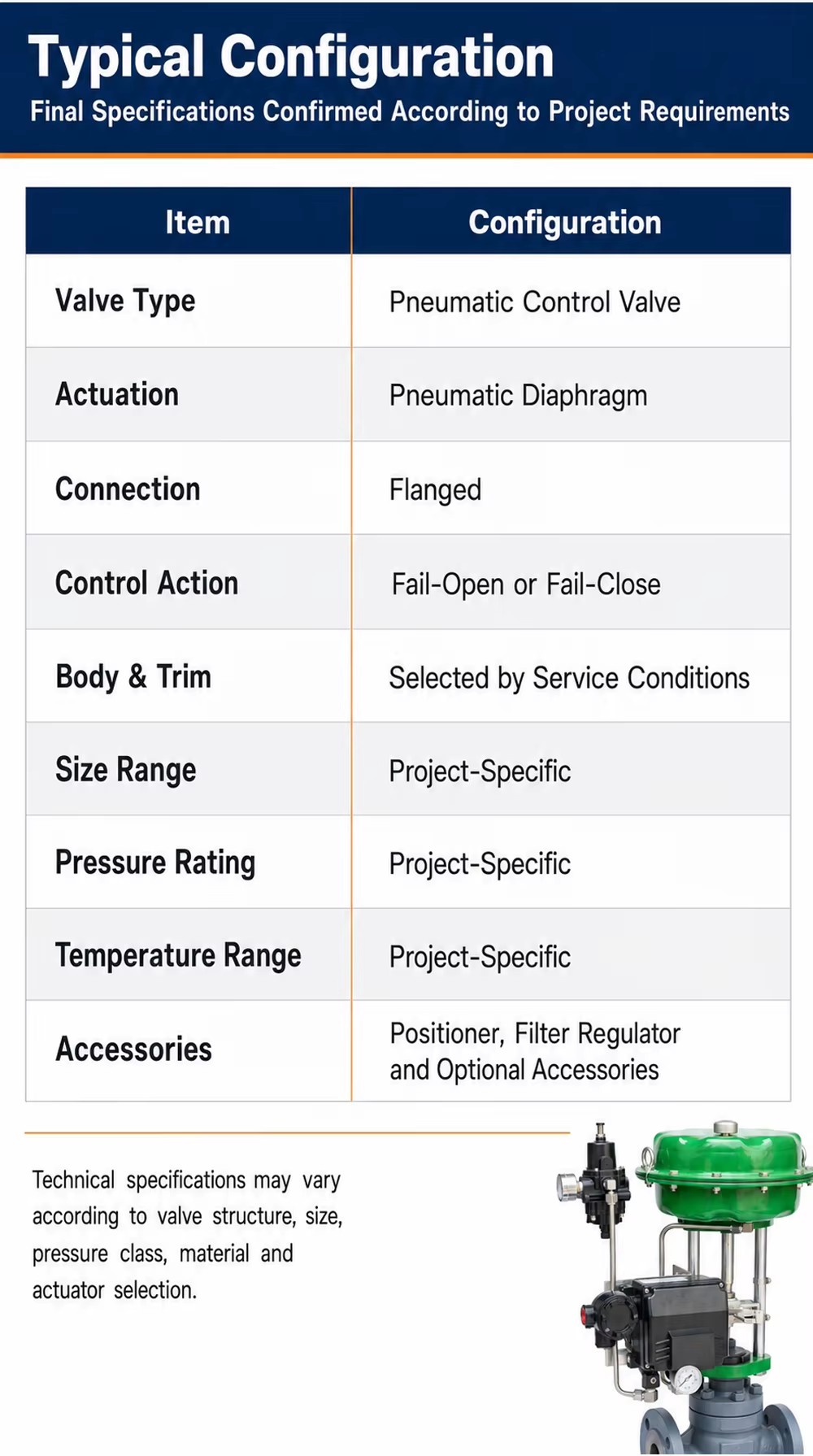
Task: Click the pneumatic control valve product image
Action: (x=684, y=1288)
